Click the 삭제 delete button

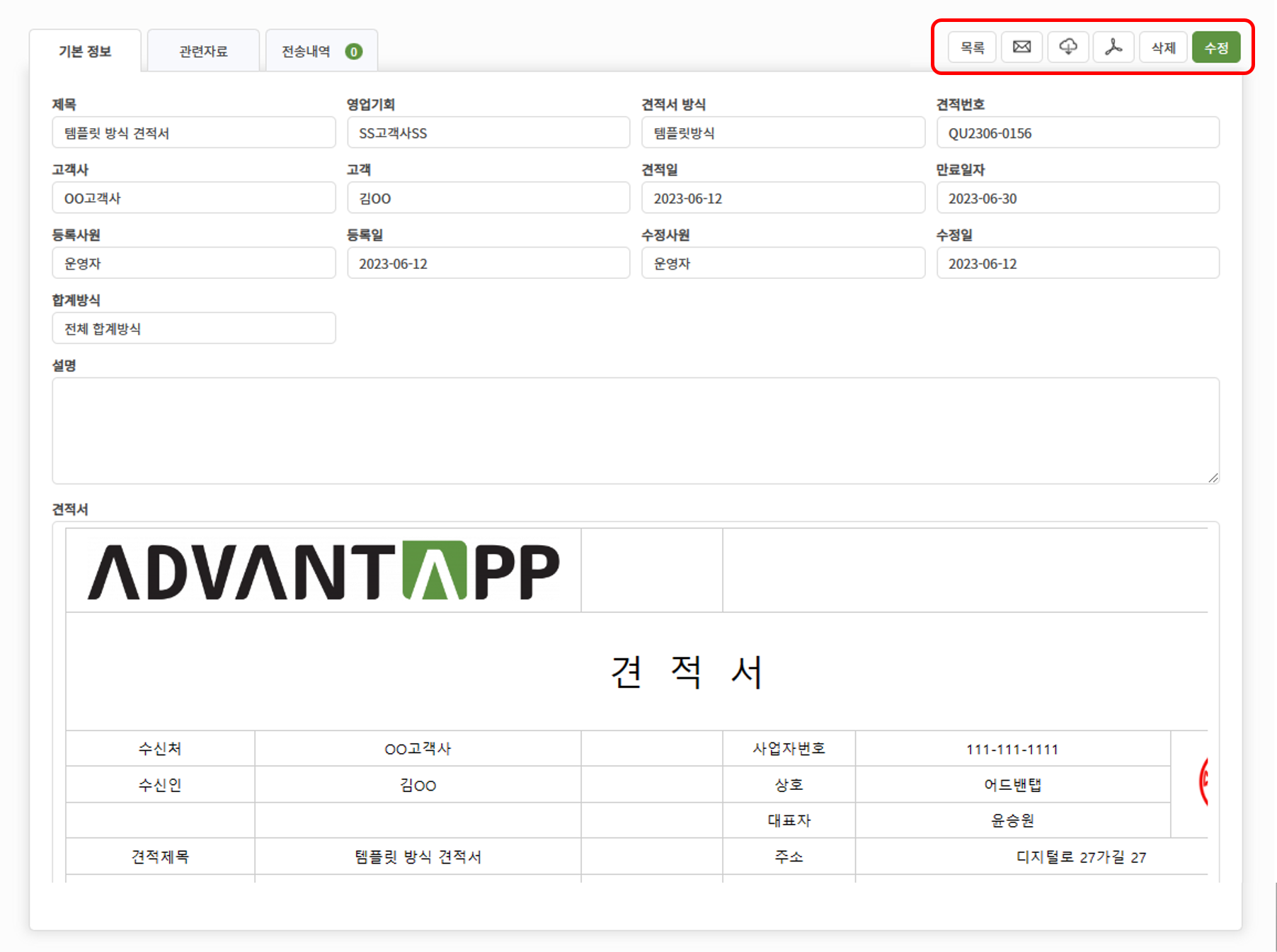pos(1163,47)
